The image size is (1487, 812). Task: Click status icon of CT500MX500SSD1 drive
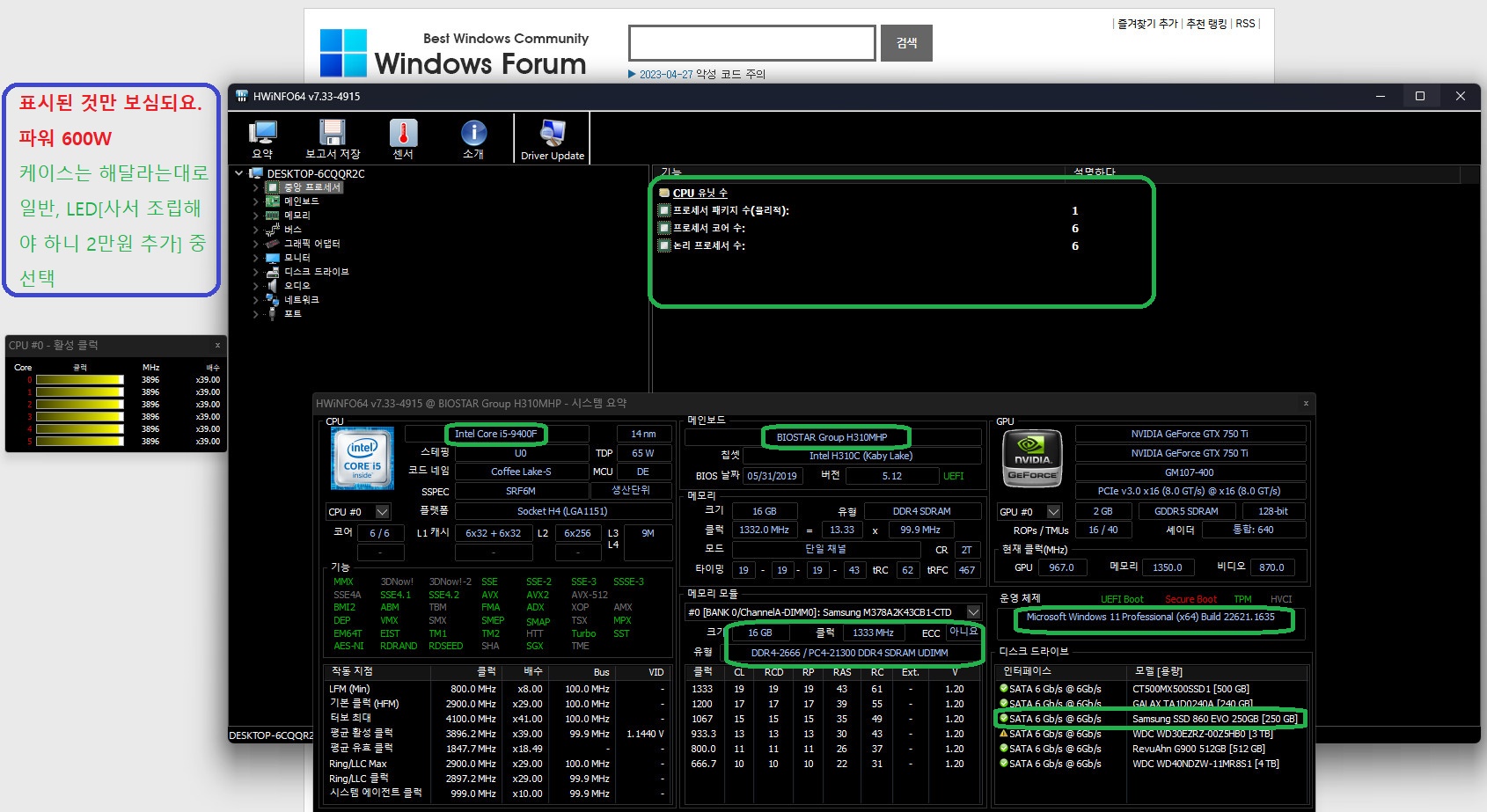pyautogui.click(x=1003, y=689)
